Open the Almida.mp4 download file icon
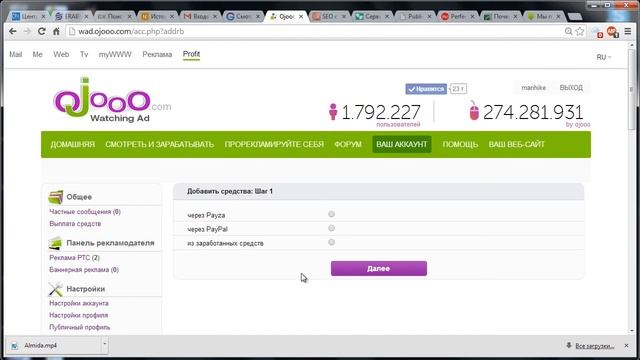Viewport: 640px width, 360px height. tap(15, 346)
